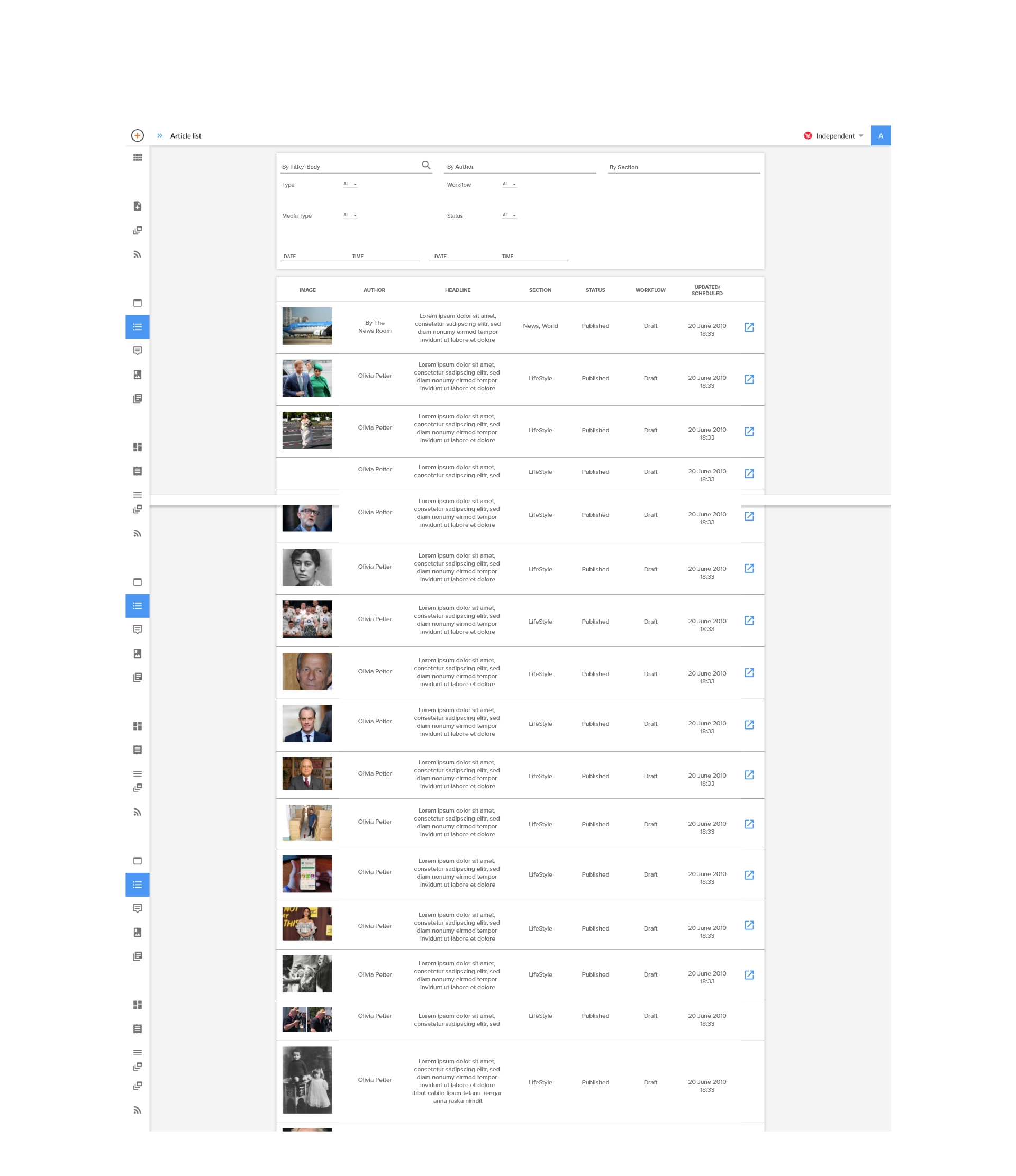1016x1176 pixels.
Task: Click the HEADLINE column header
Action: click(458, 290)
